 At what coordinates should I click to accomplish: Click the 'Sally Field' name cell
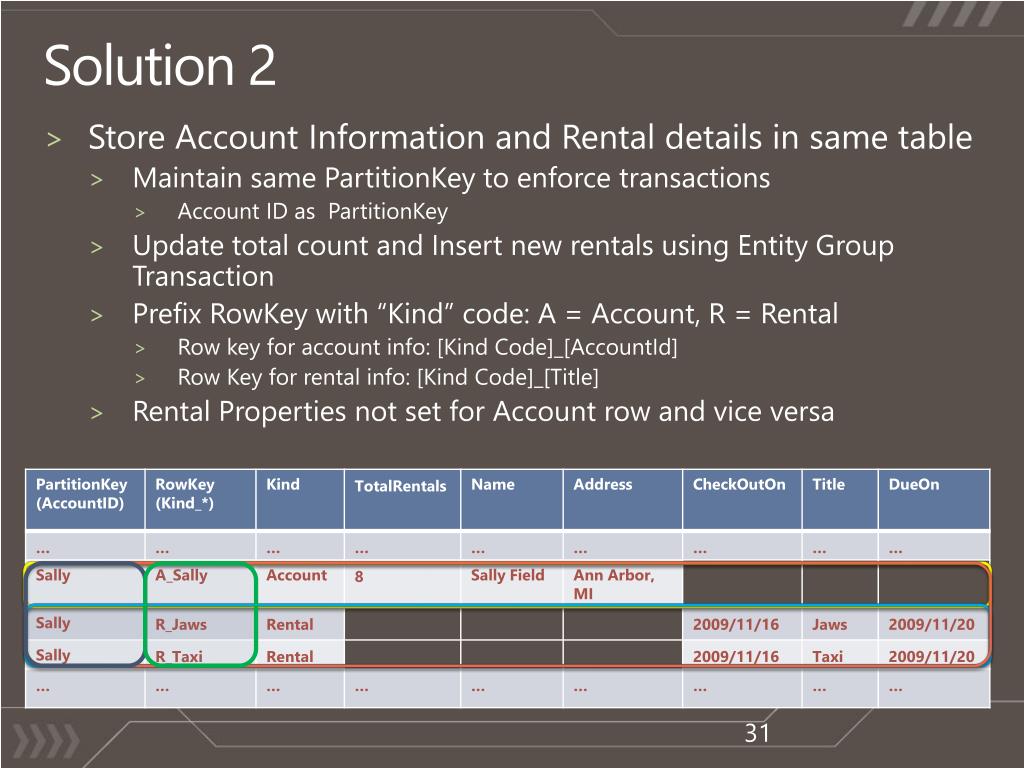coord(511,584)
